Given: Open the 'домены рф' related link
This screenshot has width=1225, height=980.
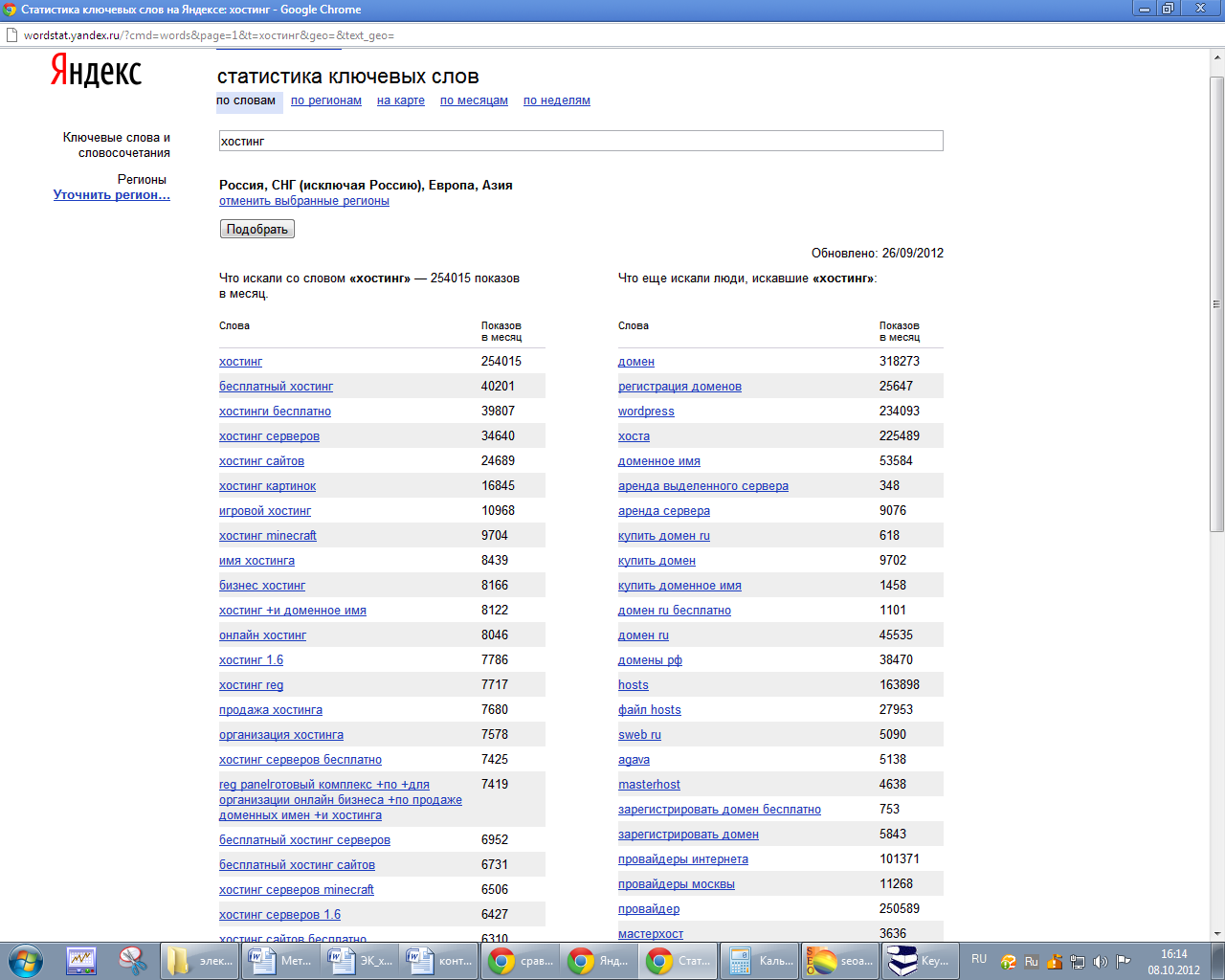Looking at the screenshot, I should coord(650,660).
